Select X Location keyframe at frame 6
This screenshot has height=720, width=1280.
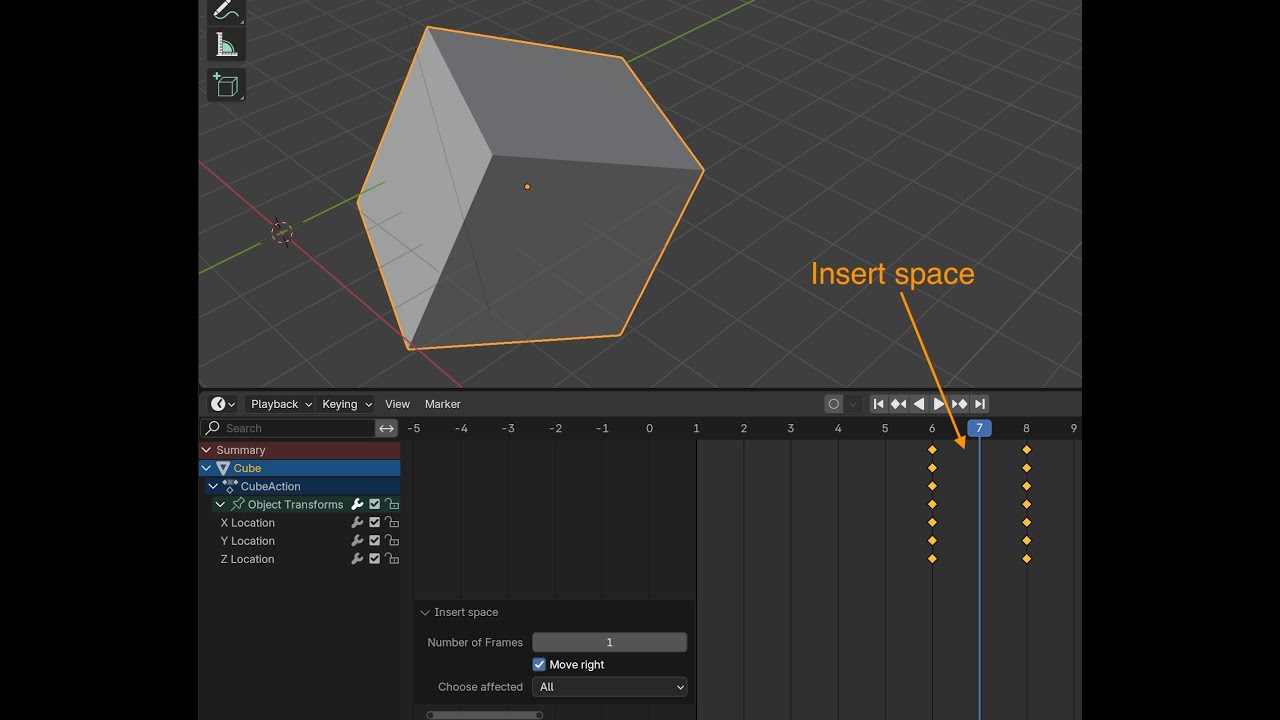point(932,523)
